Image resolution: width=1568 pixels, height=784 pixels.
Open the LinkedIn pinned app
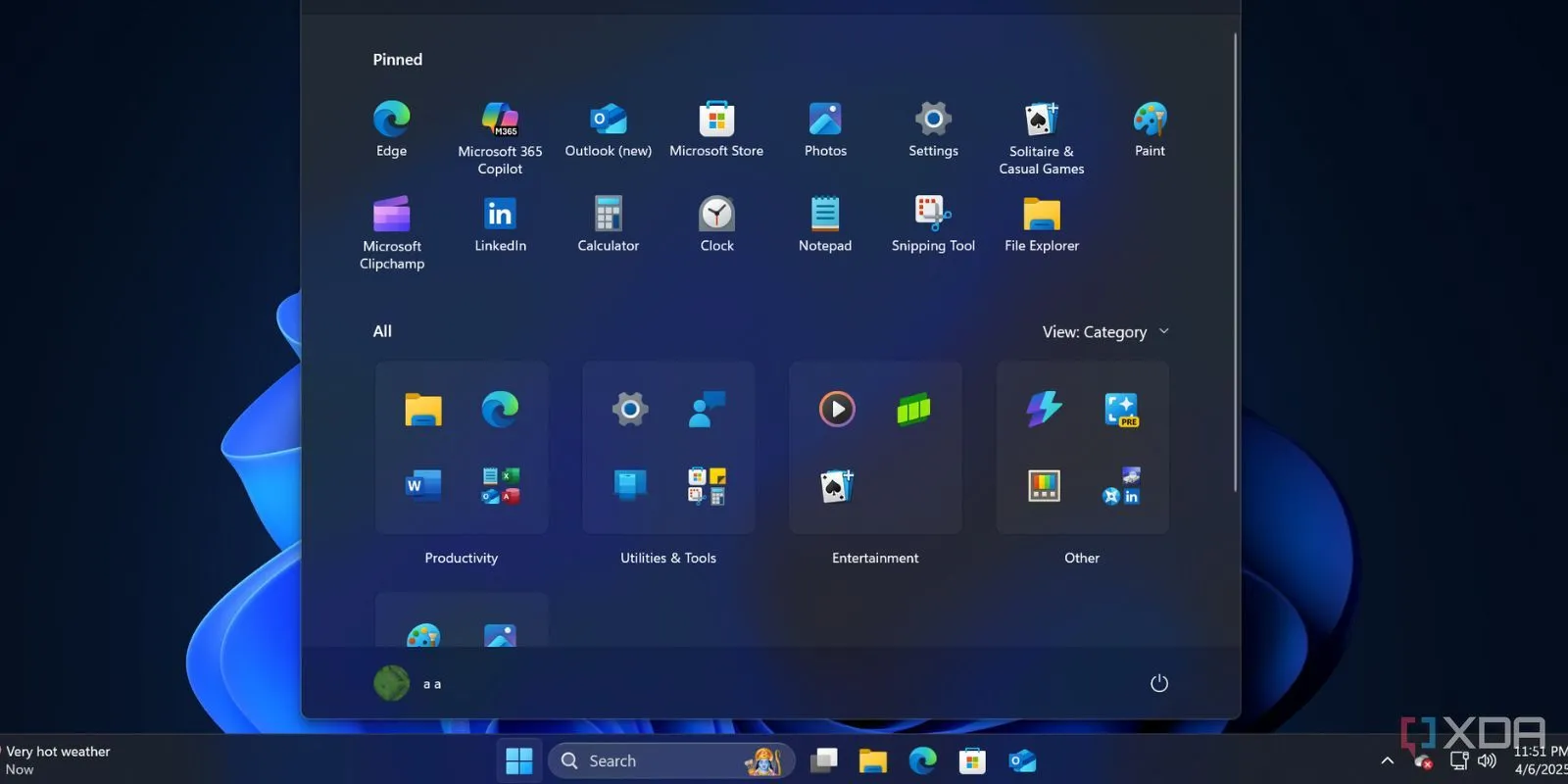pyautogui.click(x=500, y=224)
